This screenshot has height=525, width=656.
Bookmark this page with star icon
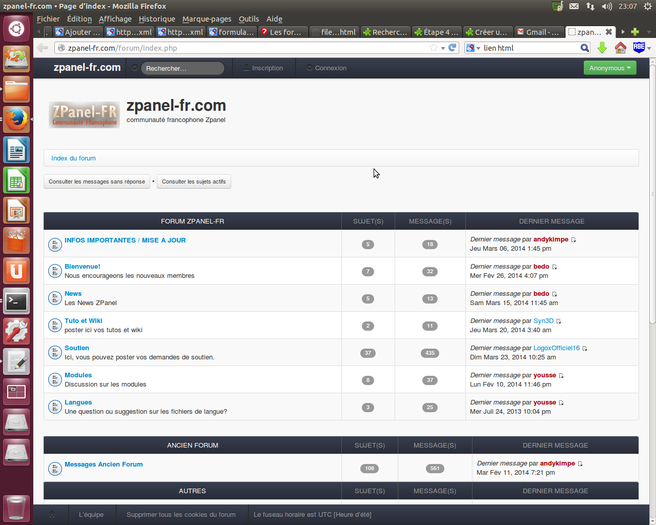pyautogui.click(x=433, y=48)
